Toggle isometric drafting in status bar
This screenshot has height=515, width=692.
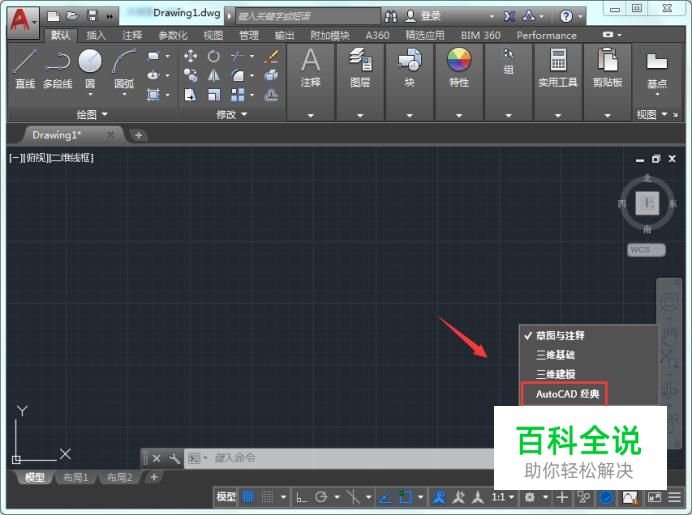click(353, 497)
